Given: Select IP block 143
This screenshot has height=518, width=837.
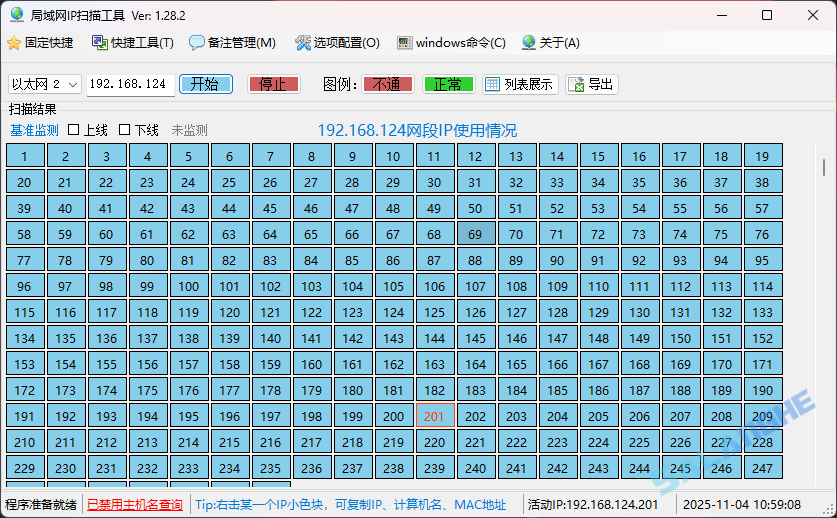Looking at the screenshot, I should click(x=393, y=338).
